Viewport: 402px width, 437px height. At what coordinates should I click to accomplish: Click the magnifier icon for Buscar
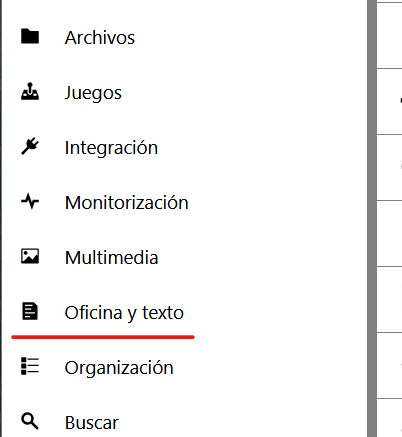30,421
